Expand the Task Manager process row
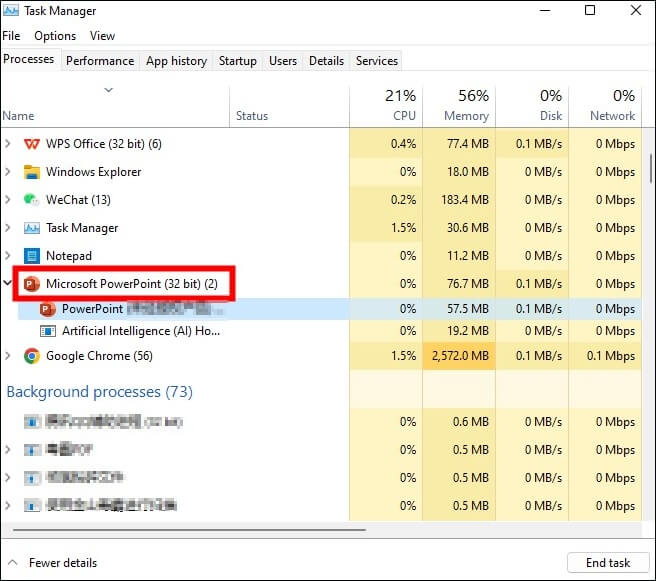 8,228
